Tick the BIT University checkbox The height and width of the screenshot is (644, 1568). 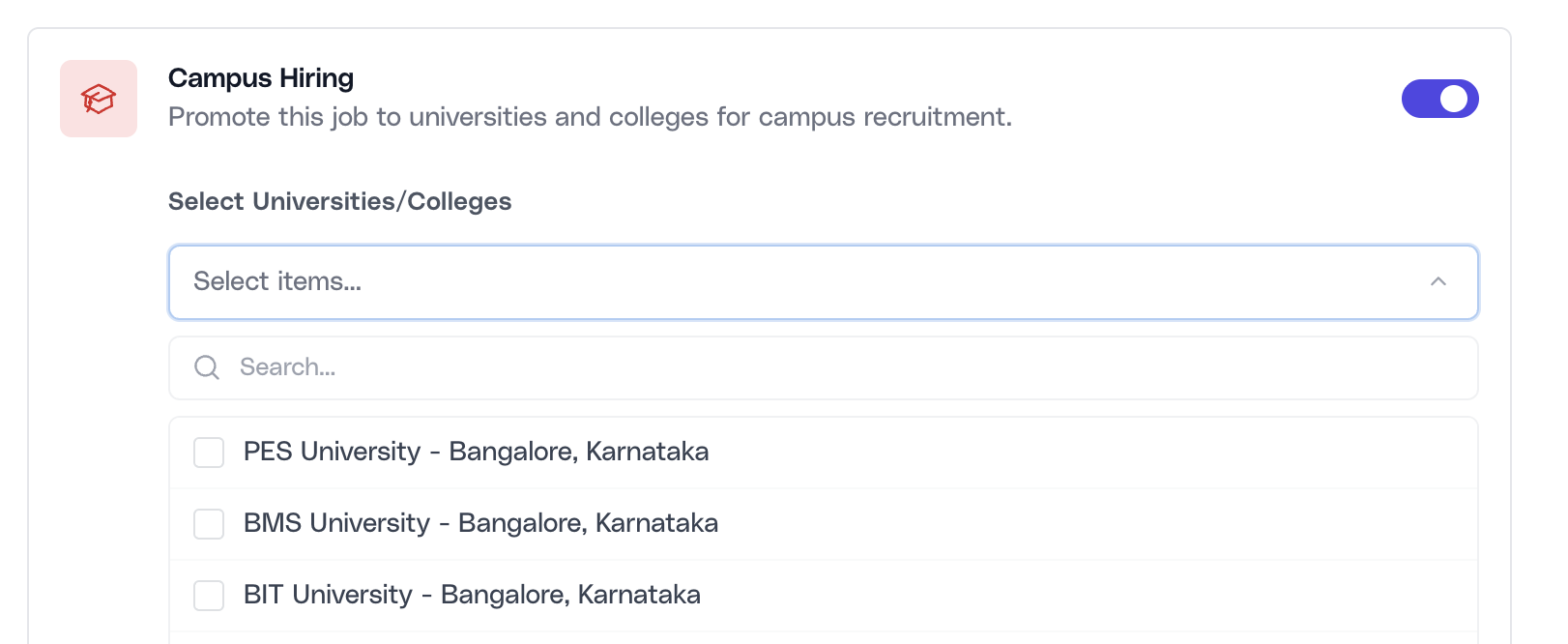[x=208, y=595]
